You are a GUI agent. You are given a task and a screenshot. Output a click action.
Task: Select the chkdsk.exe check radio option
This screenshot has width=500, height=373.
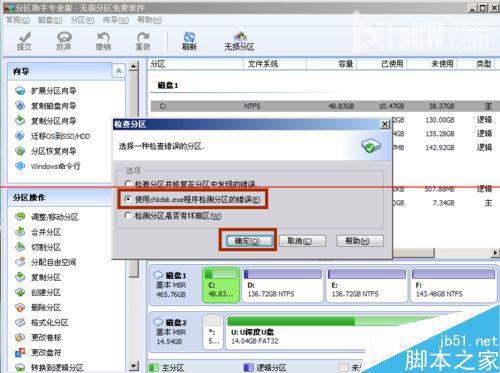click(128, 199)
